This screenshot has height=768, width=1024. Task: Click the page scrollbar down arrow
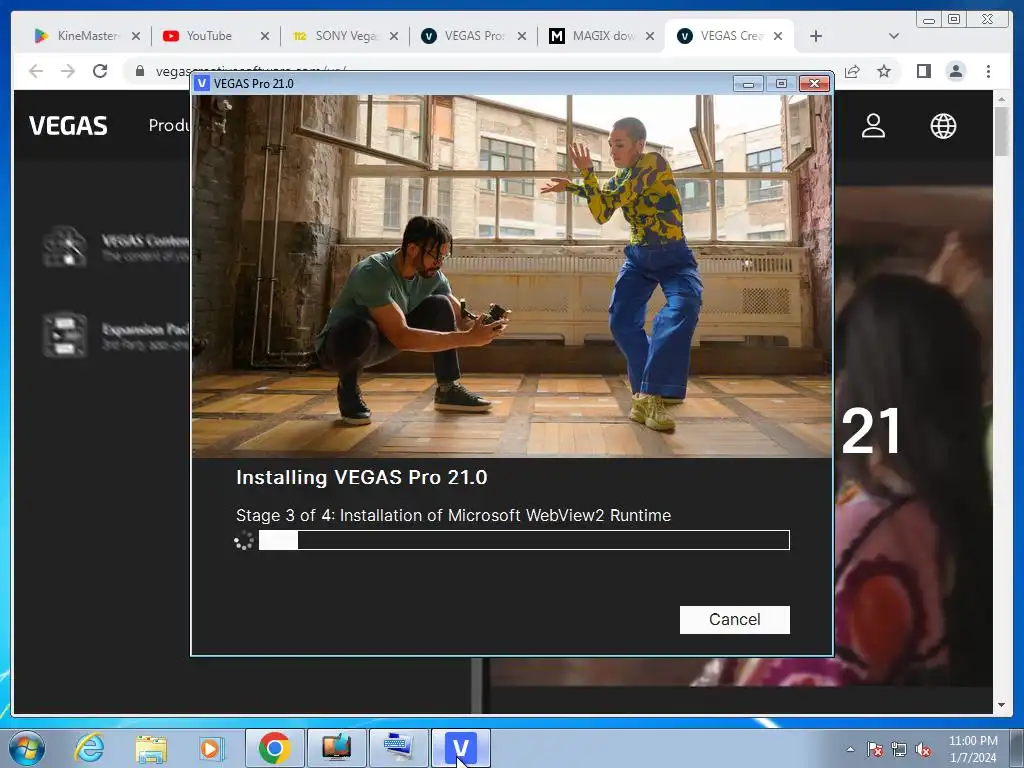pos(1000,705)
